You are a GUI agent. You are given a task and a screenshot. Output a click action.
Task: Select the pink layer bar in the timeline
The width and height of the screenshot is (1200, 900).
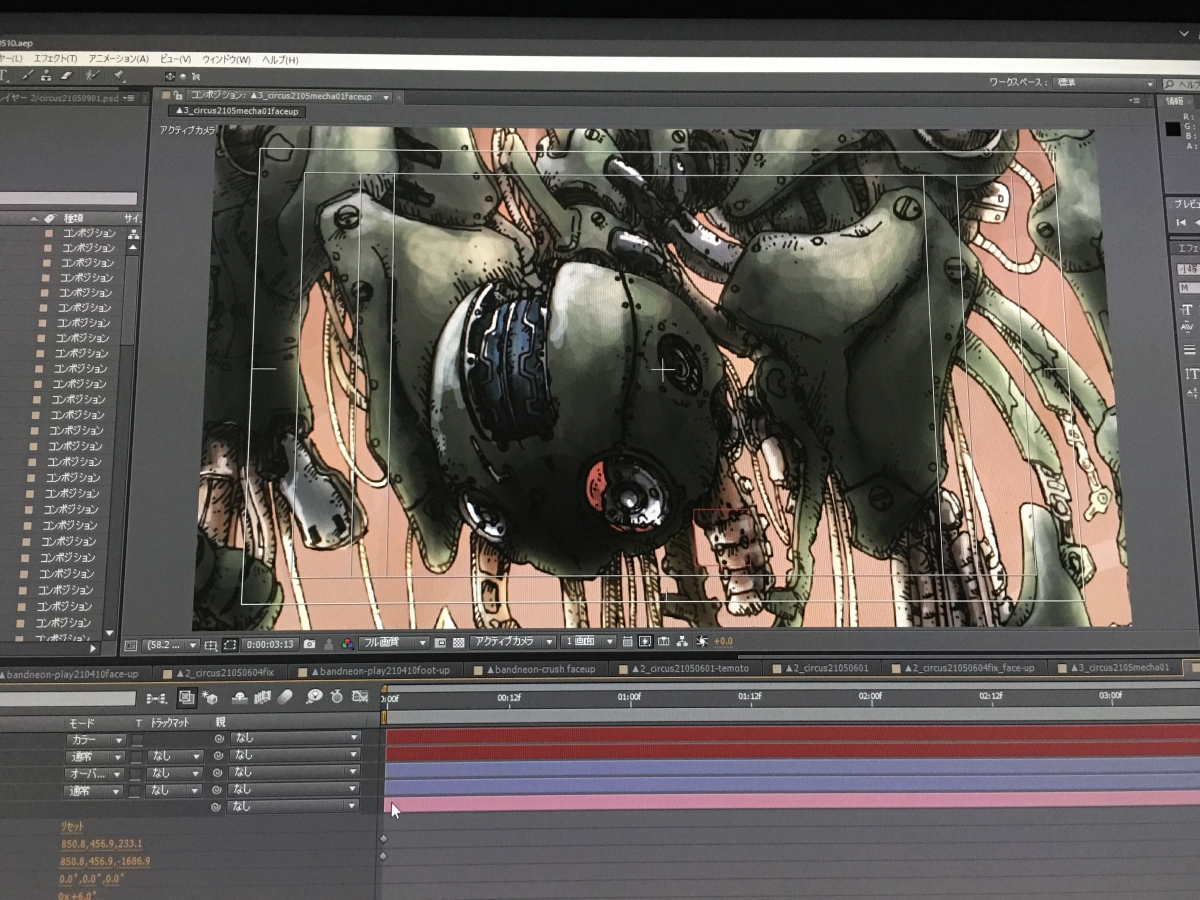(x=790, y=801)
